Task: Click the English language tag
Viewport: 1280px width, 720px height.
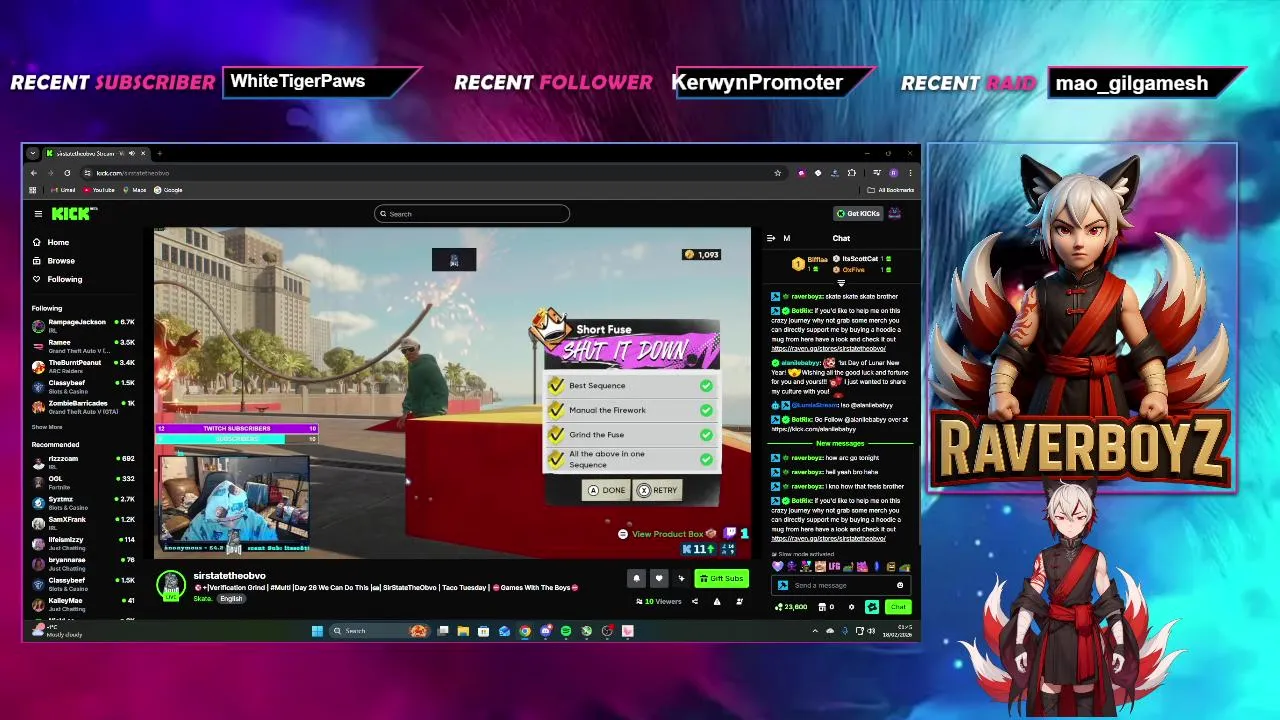Action: [x=231, y=599]
